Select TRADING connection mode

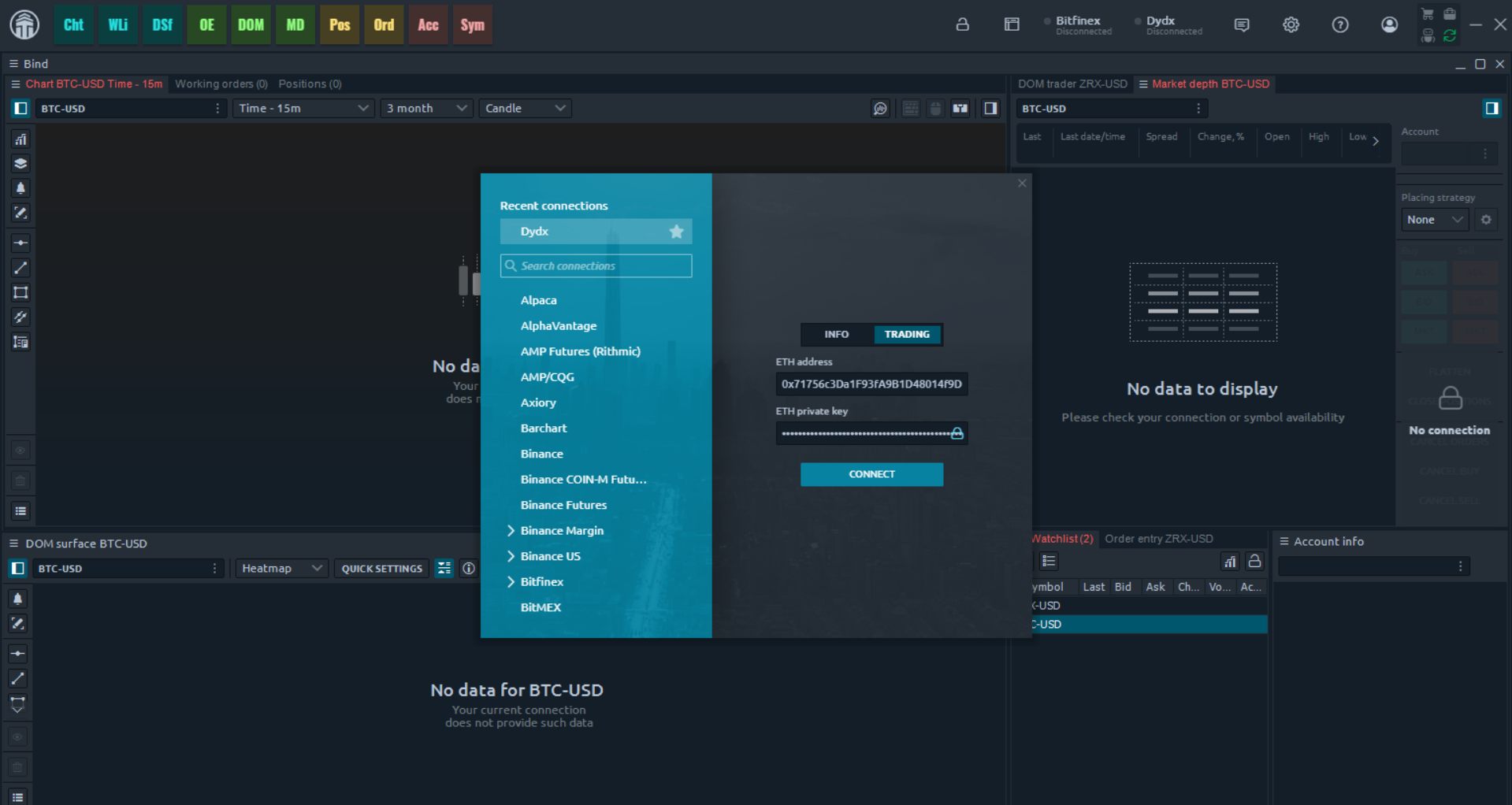(907, 335)
